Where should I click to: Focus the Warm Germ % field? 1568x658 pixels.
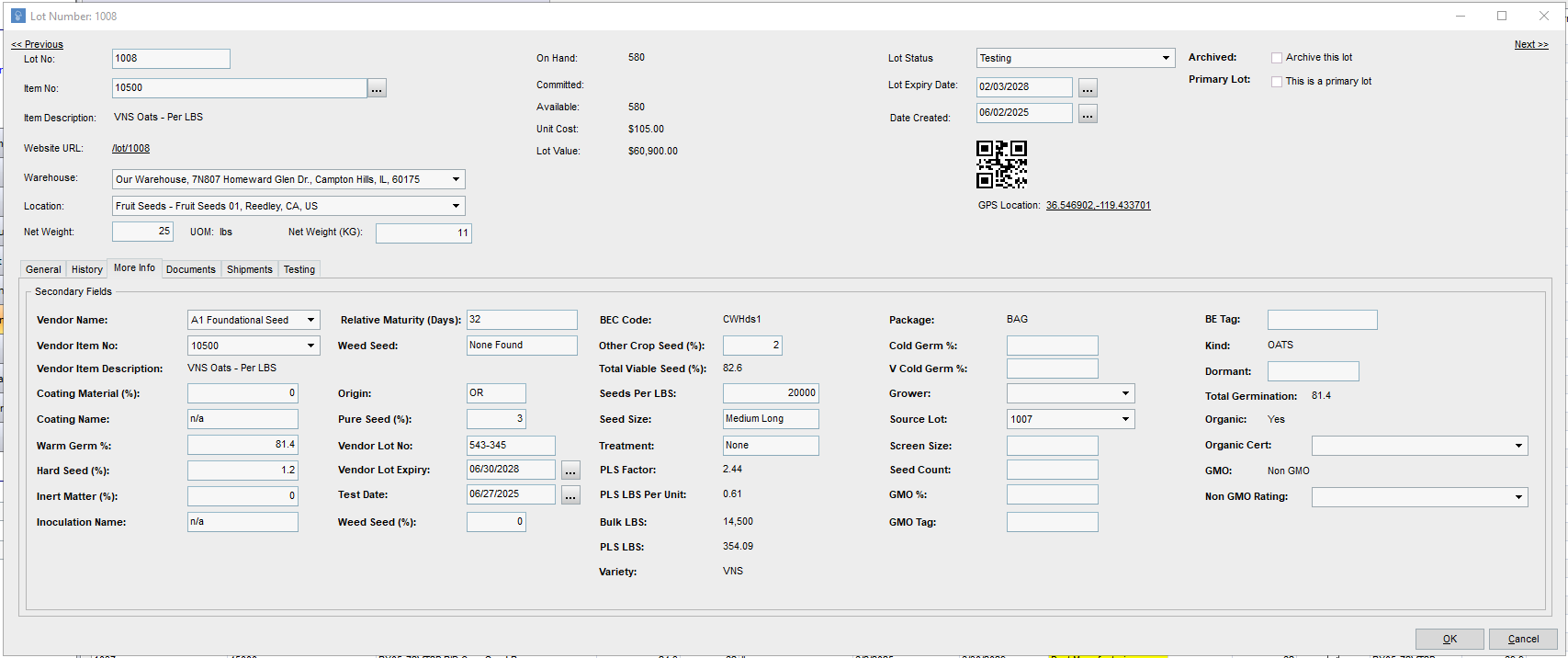tap(243, 445)
